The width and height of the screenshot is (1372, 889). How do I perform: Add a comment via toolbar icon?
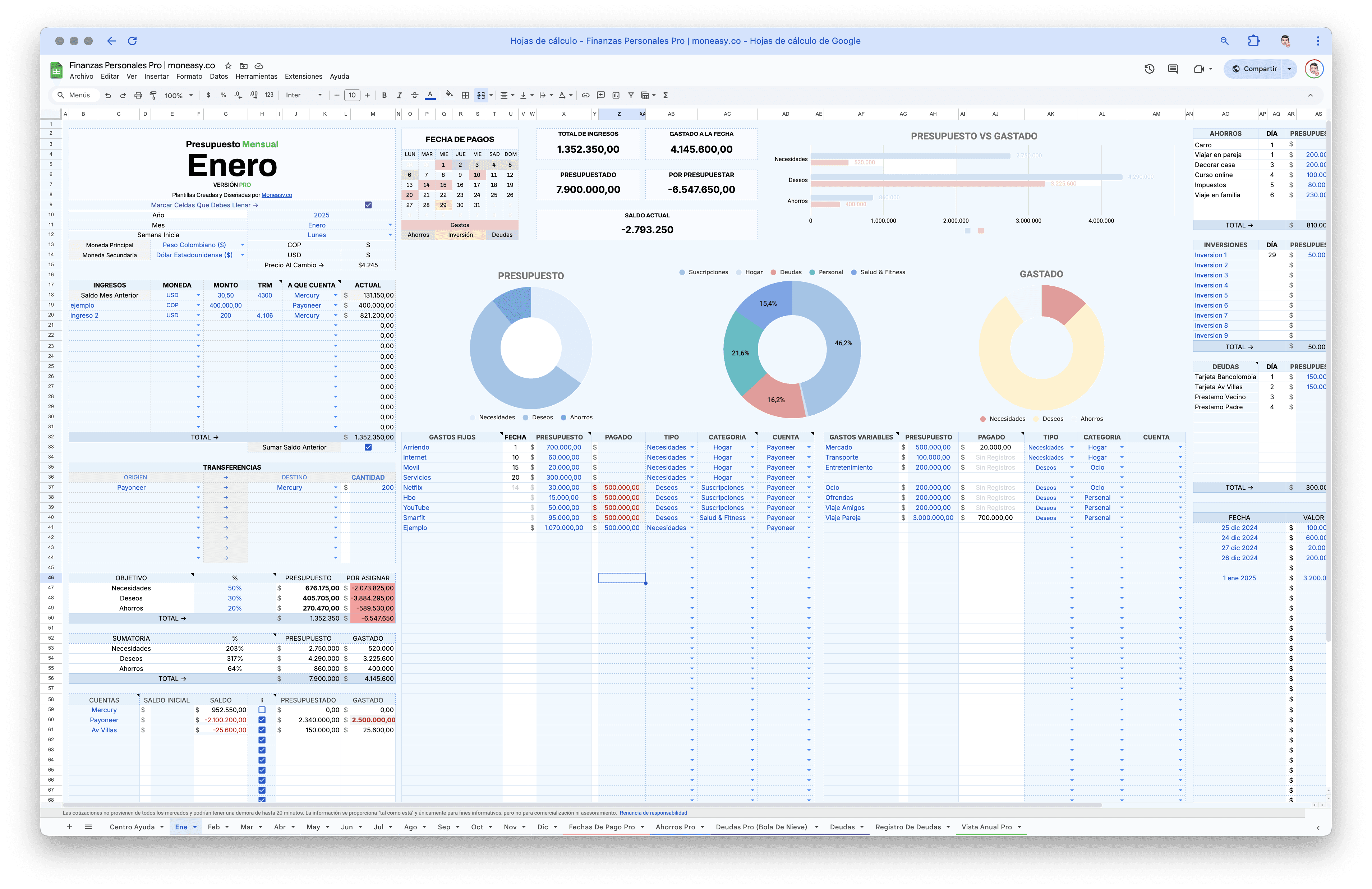(x=601, y=95)
